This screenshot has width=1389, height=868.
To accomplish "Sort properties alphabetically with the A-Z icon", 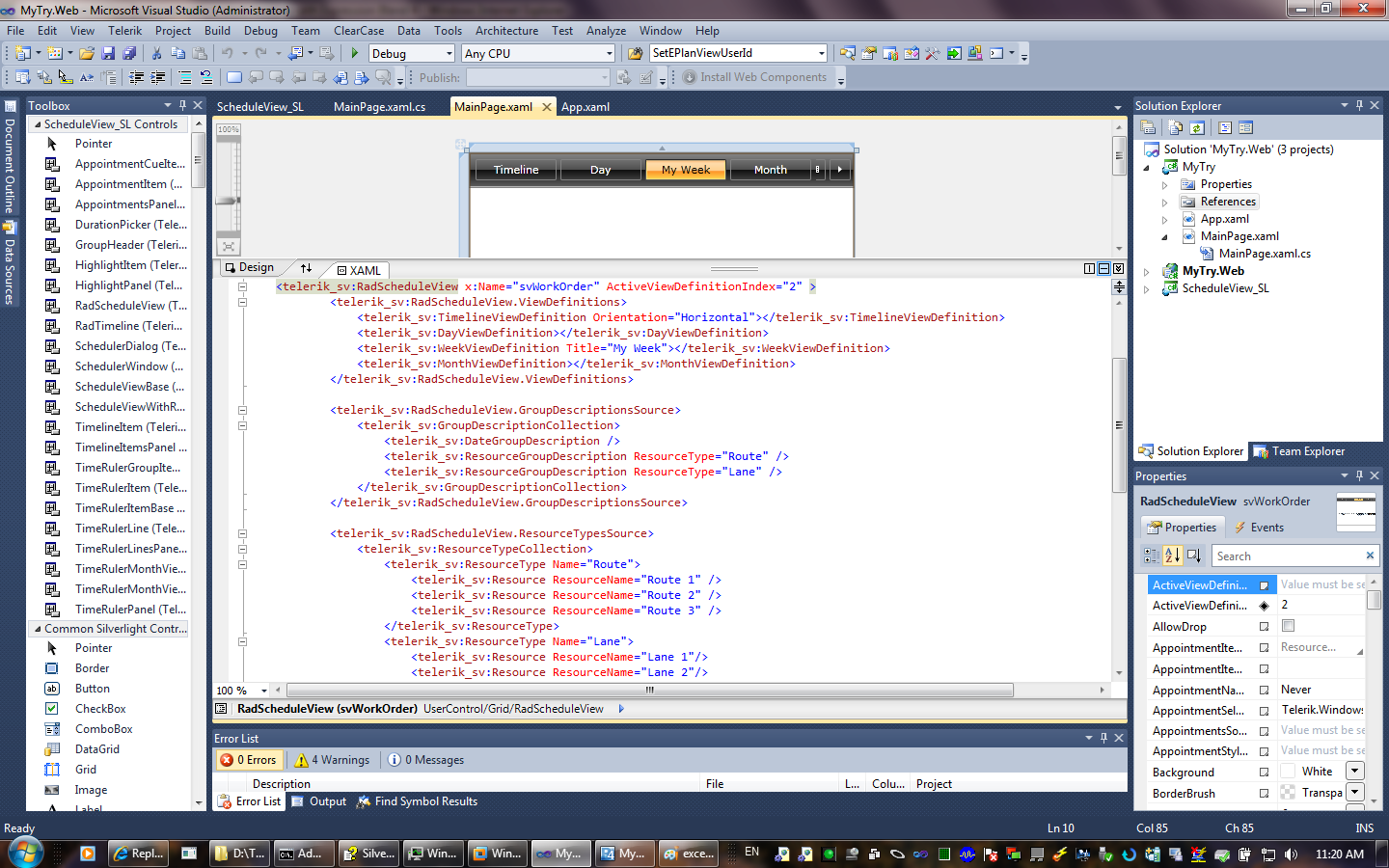I will click(1172, 556).
